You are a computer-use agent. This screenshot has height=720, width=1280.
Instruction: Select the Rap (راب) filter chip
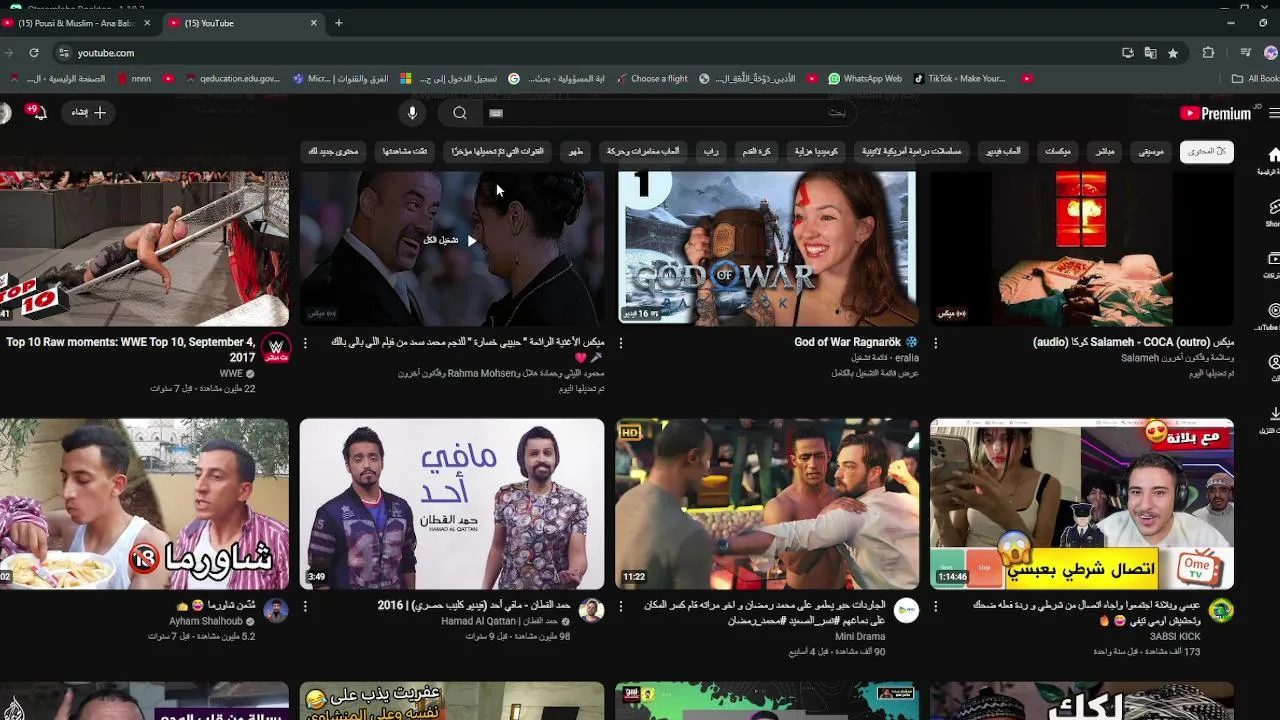(x=710, y=151)
